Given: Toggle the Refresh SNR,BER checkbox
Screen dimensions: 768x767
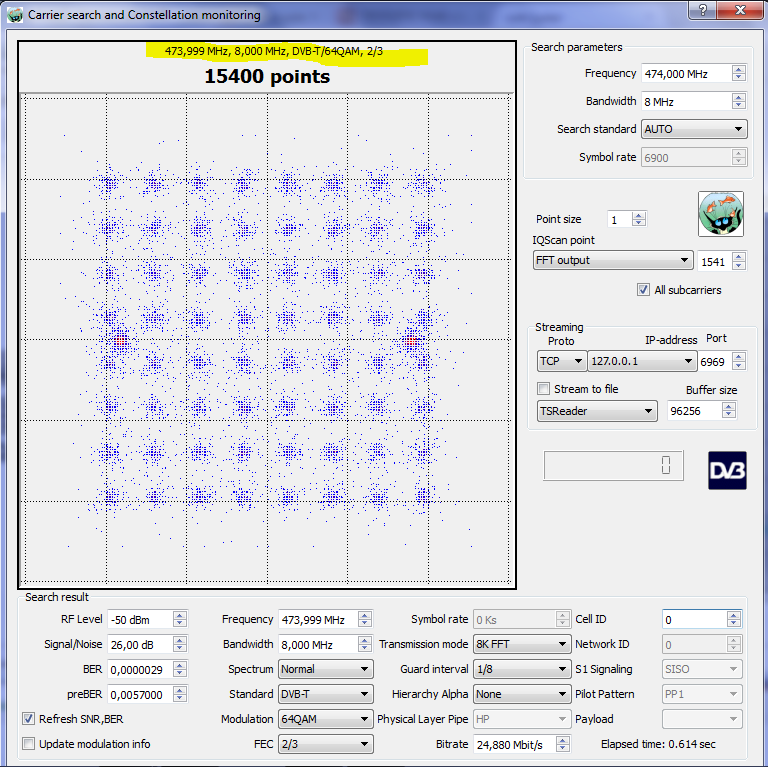Looking at the screenshot, I should tap(29, 718).
